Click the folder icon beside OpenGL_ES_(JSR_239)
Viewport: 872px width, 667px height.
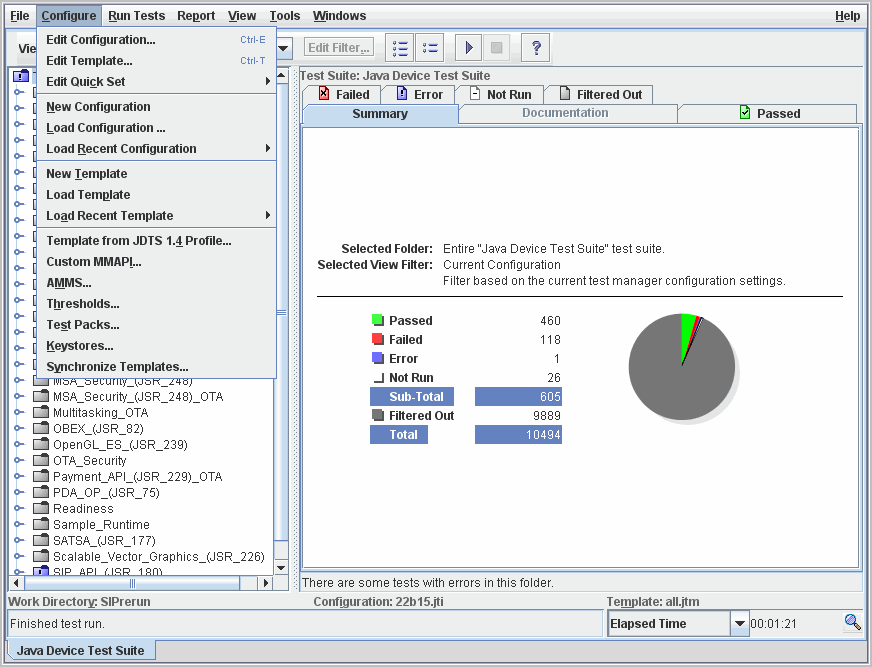click(41, 444)
